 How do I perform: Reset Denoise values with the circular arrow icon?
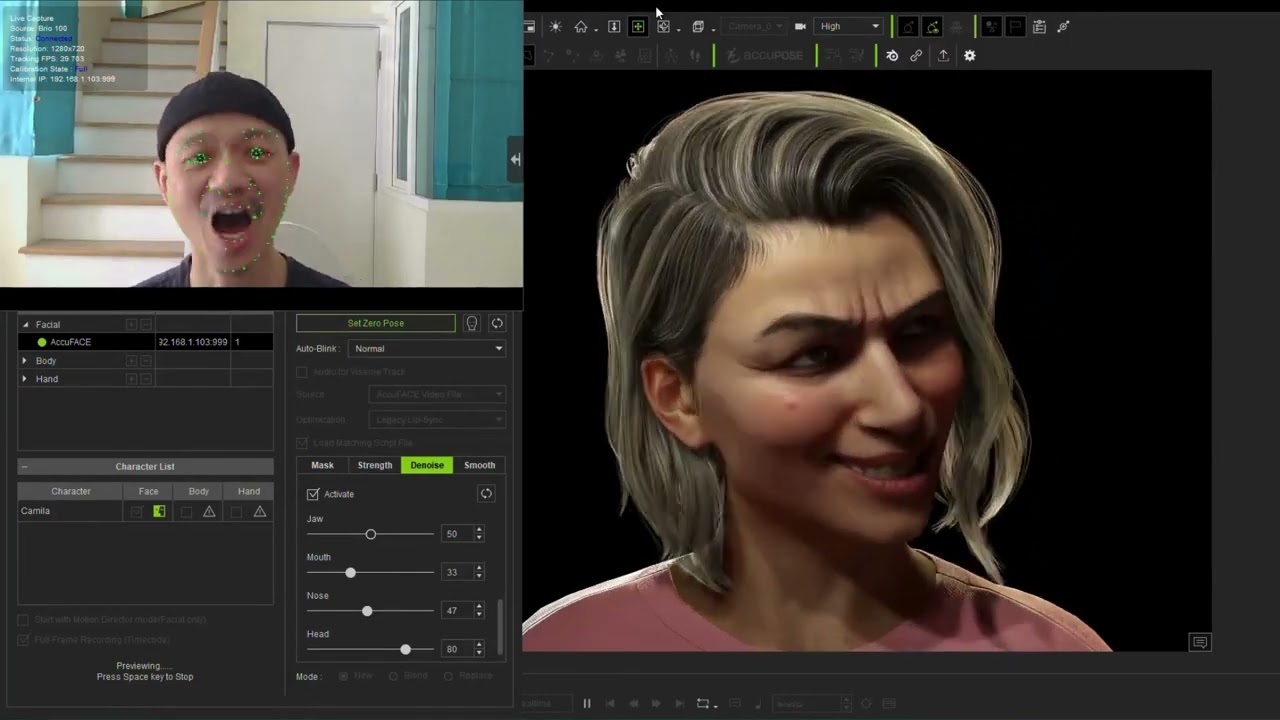[x=486, y=494]
